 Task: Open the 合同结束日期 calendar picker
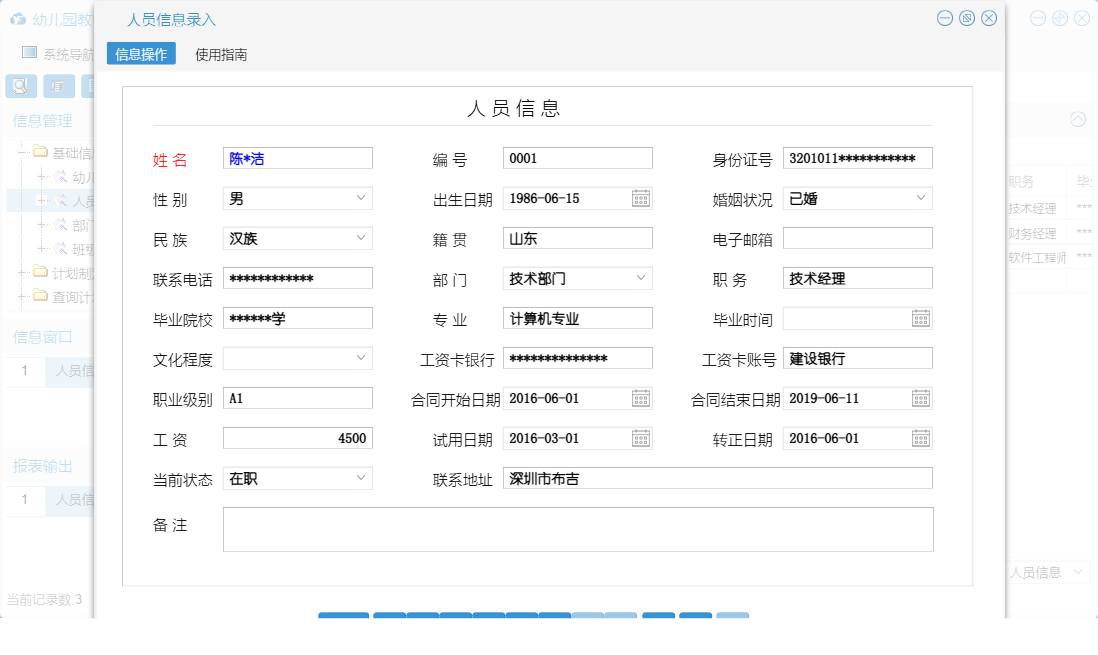tap(920, 397)
